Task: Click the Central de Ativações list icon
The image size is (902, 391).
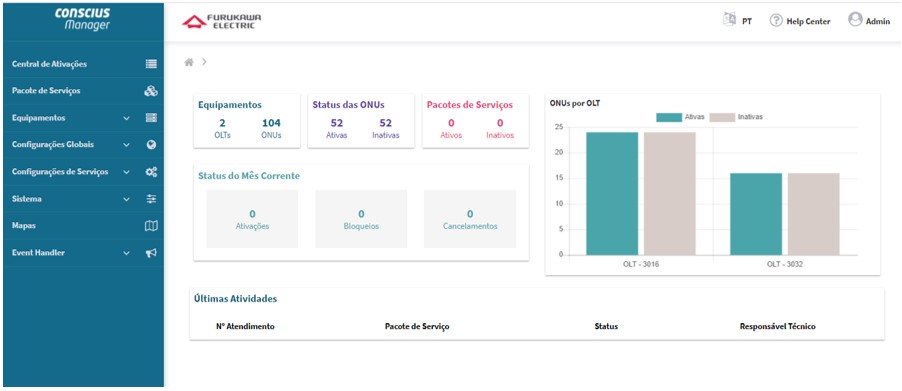Action: click(x=151, y=64)
